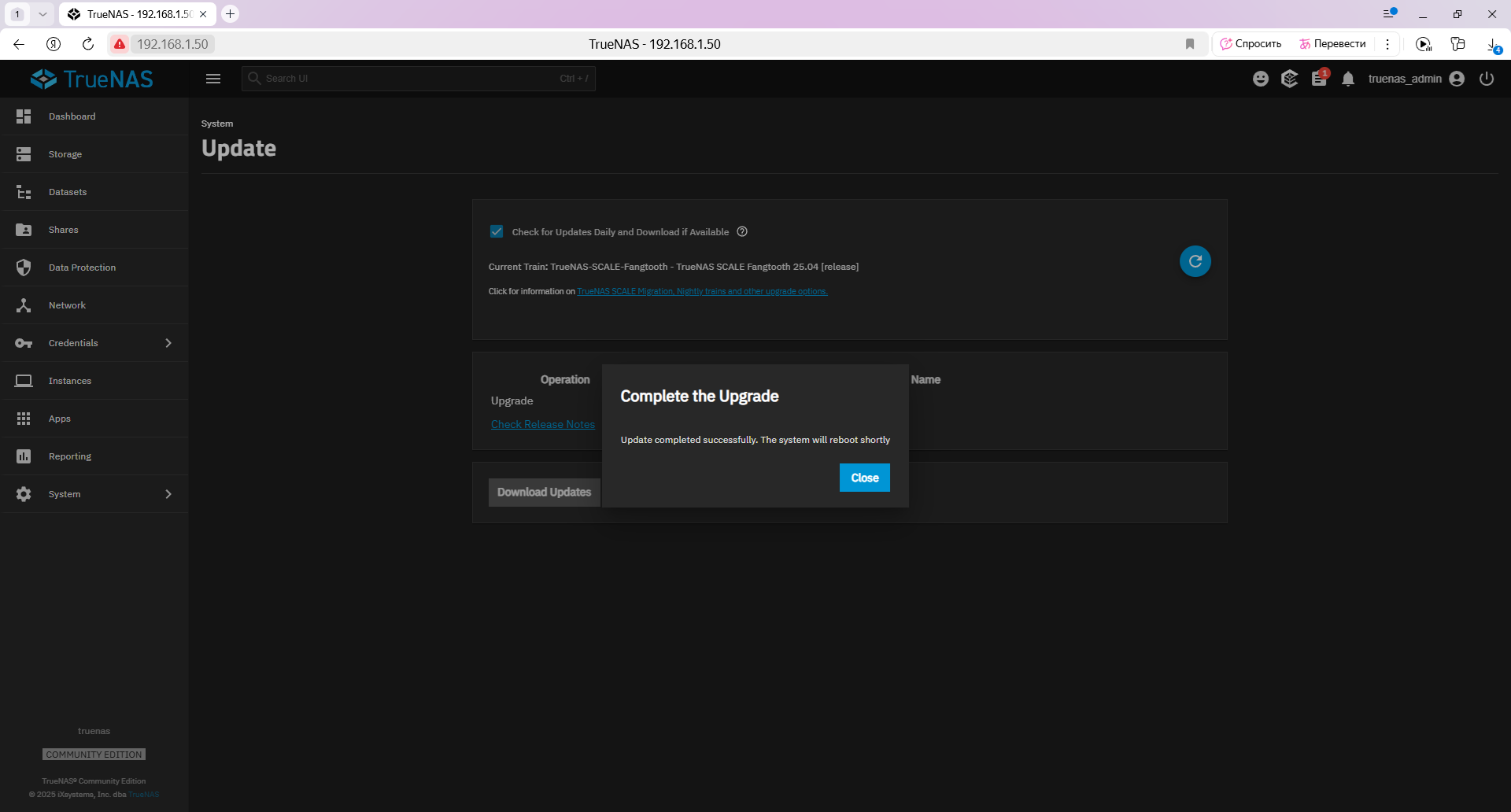Open the Check Release Notes link
Viewport: 1511px width, 812px height.
tap(543, 424)
